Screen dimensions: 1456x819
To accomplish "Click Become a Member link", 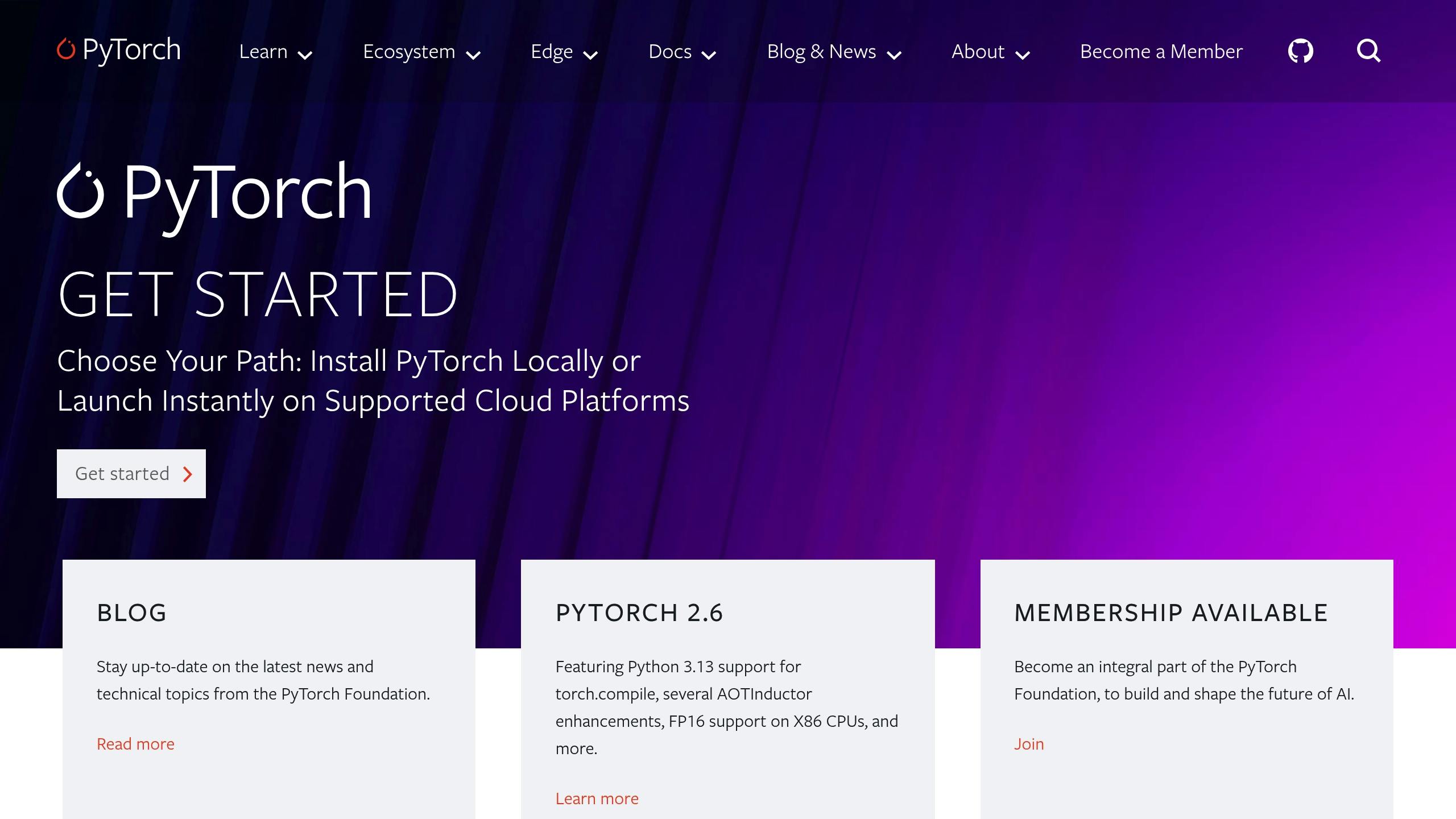I will coord(1162,51).
